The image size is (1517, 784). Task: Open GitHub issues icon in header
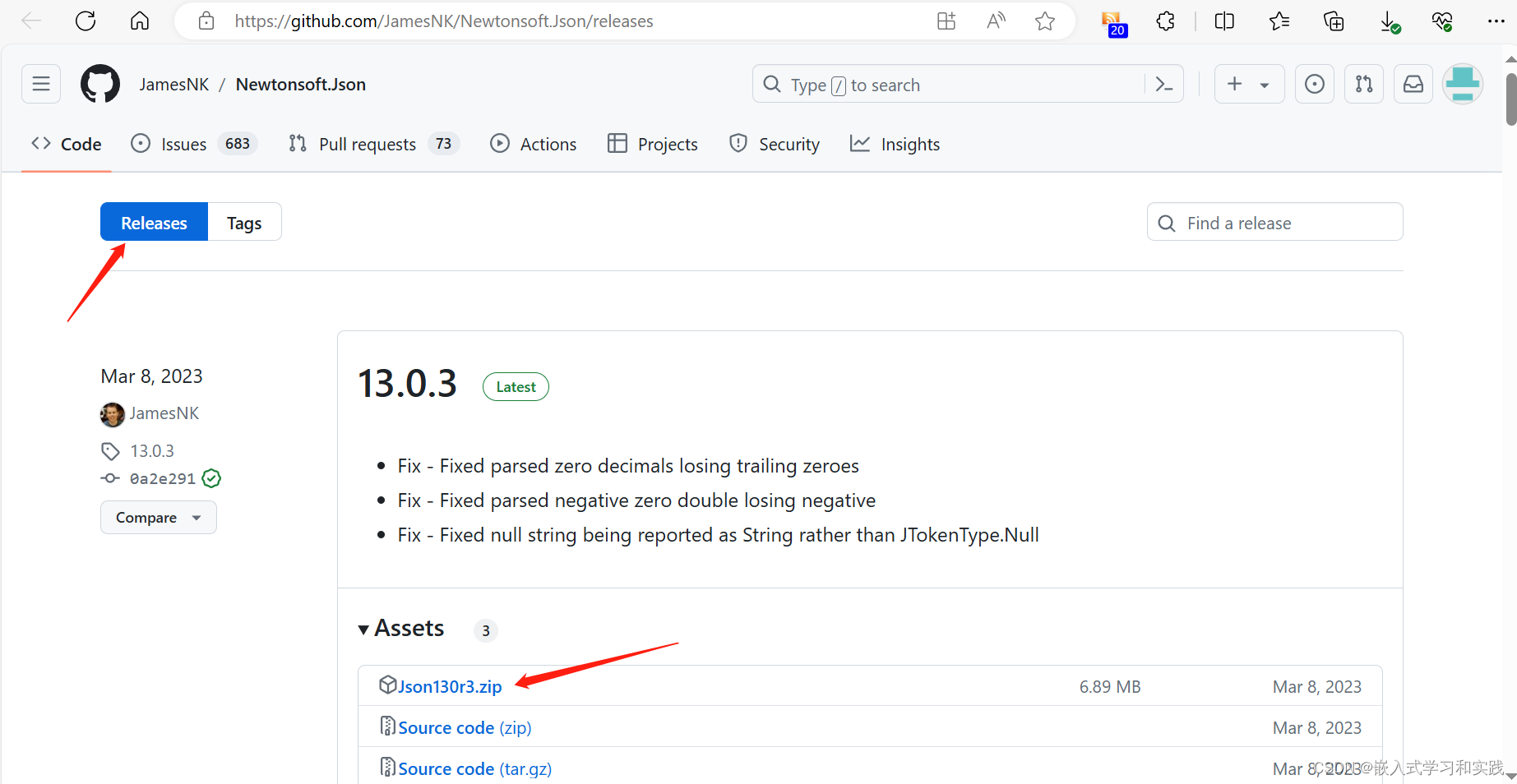tap(1315, 84)
